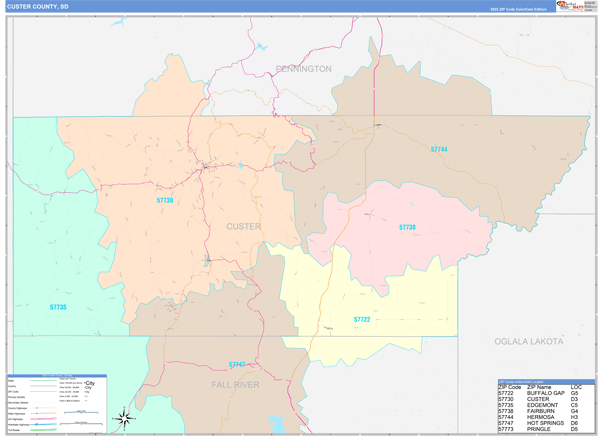Click the Custer city marker at highway junction
The height and width of the screenshot is (436, 600).
point(205,166)
